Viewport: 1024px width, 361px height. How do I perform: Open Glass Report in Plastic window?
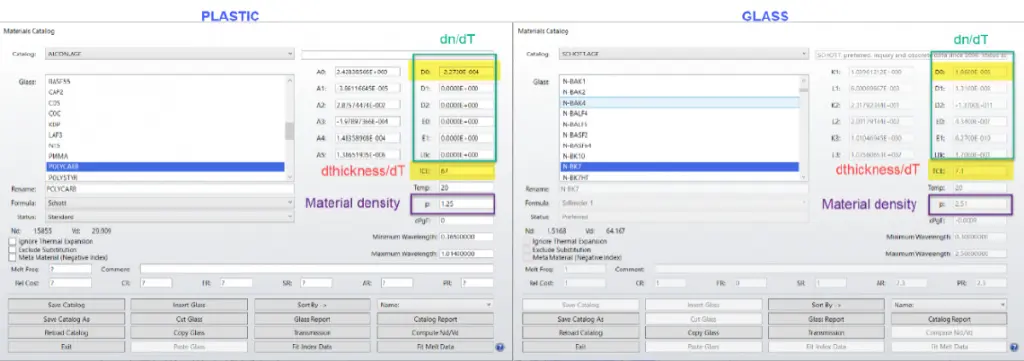312,319
